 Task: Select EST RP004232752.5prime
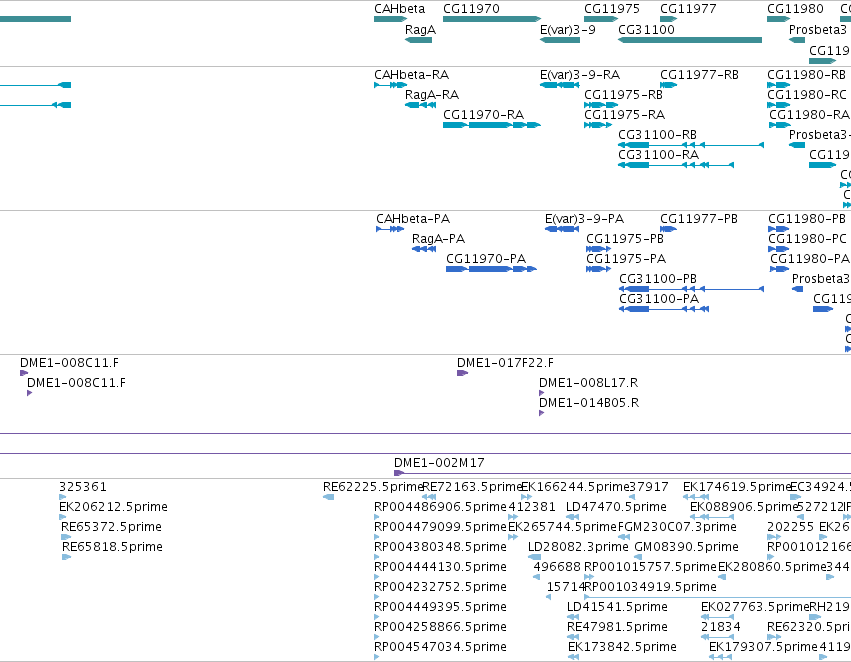tap(440, 587)
